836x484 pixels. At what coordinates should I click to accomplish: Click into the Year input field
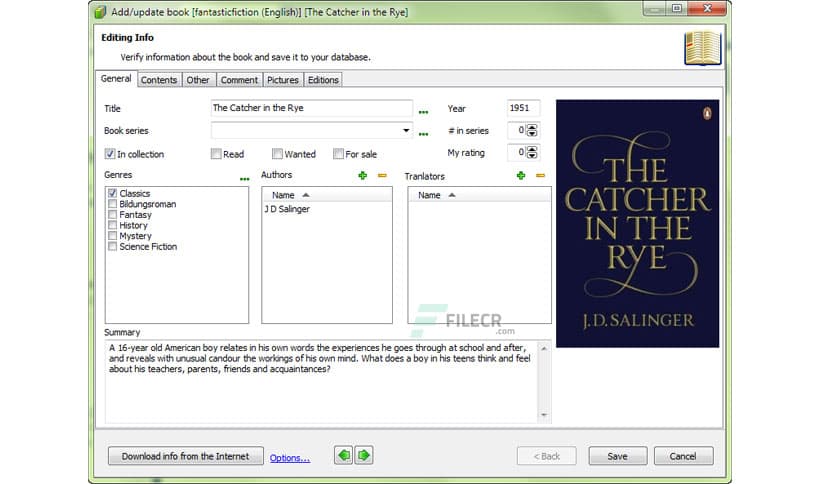click(x=523, y=108)
